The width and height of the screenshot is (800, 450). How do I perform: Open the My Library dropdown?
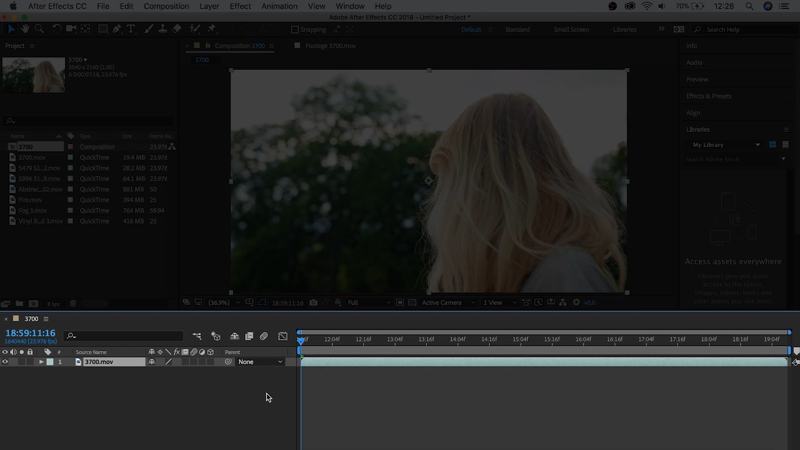pos(725,145)
